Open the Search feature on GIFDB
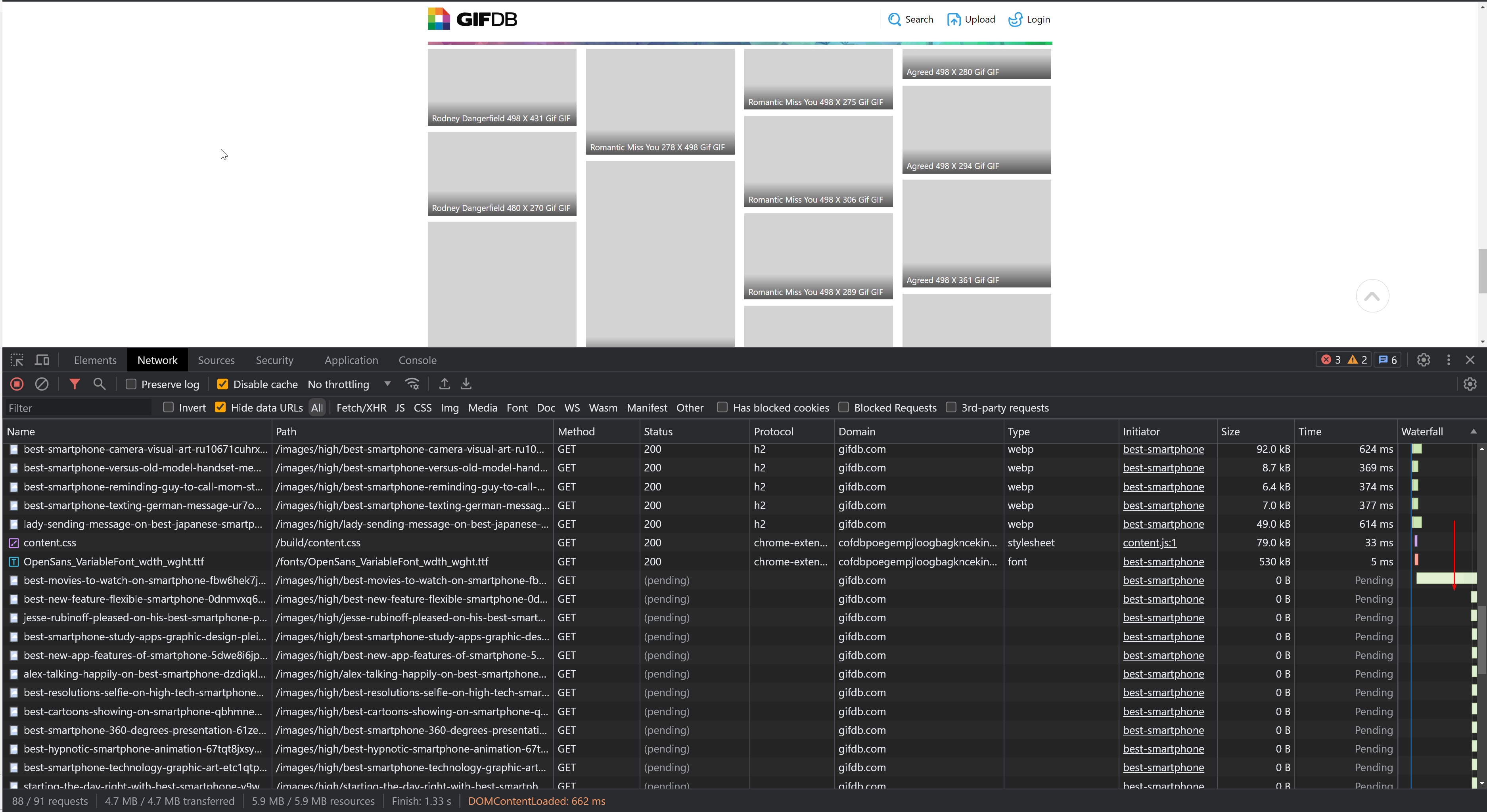This screenshot has height=812, width=1487. (911, 19)
